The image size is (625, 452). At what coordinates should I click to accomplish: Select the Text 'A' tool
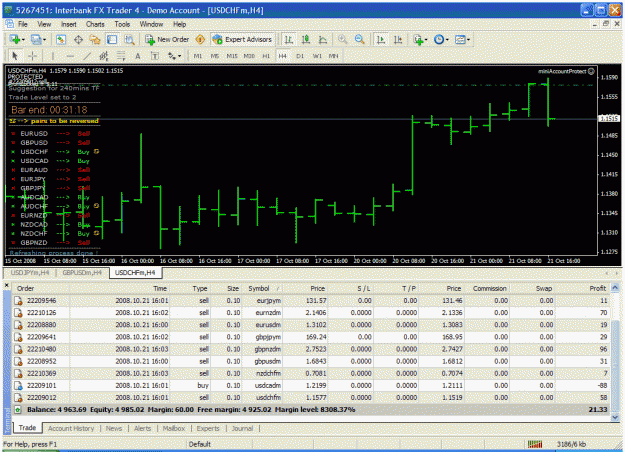coord(138,56)
